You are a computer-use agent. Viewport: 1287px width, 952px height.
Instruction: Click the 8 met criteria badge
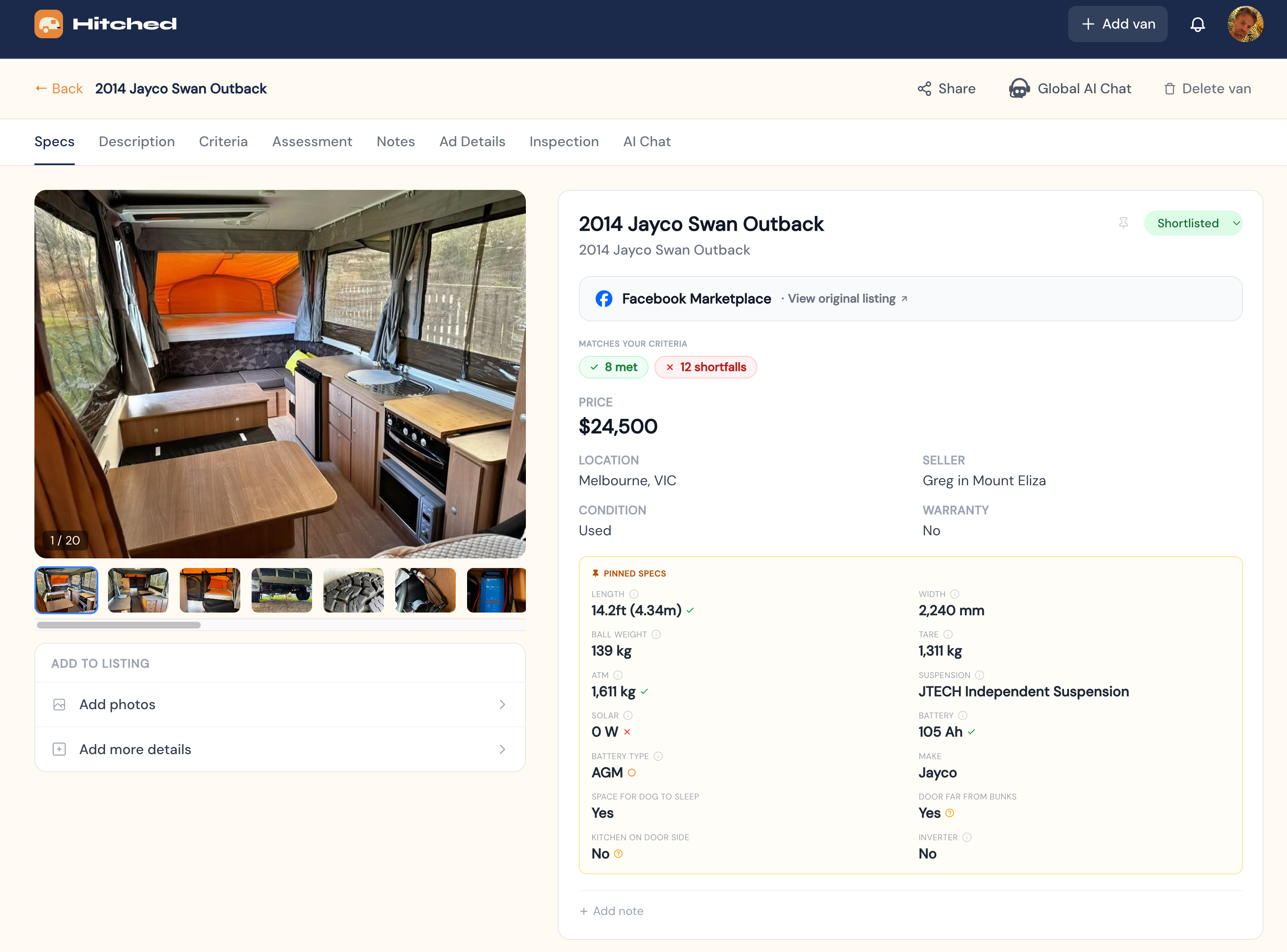pyautogui.click(x=614, y=367)
